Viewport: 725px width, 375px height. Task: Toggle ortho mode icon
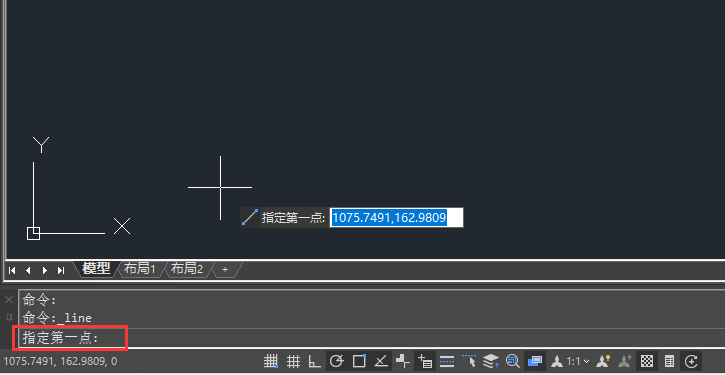tap(314, 361)
